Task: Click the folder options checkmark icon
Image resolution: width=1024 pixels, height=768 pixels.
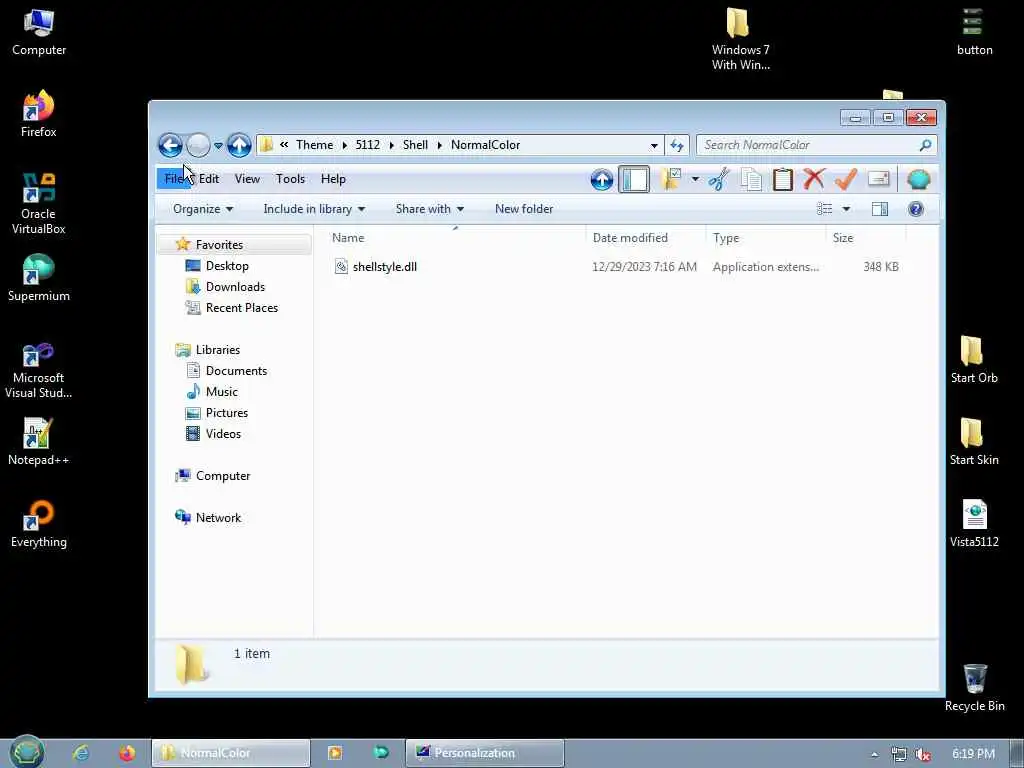Action: [x=671, y=179]
